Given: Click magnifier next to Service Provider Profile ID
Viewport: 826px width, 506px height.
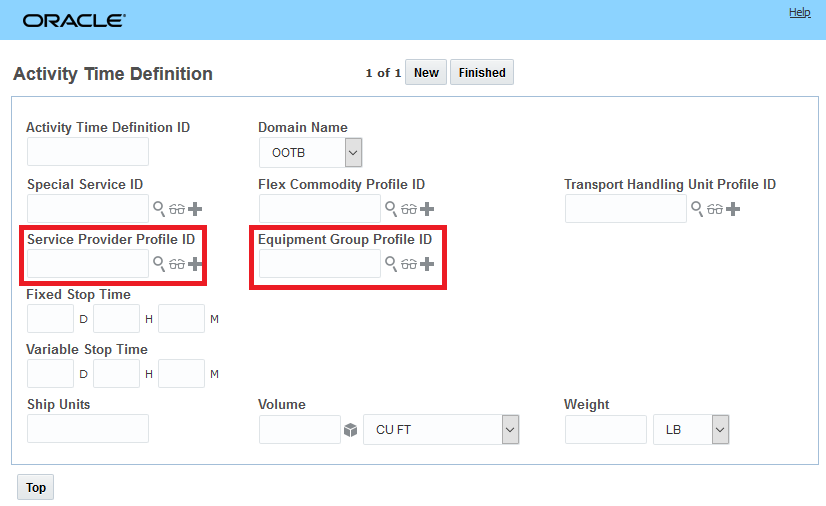Looking at the screenshot, I should click(158, 263).
